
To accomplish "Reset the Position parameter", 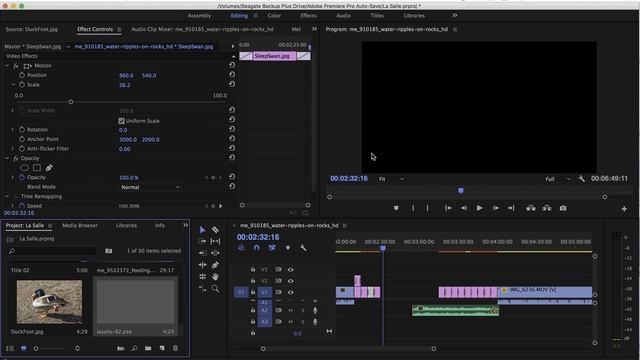I will [232, 75].
